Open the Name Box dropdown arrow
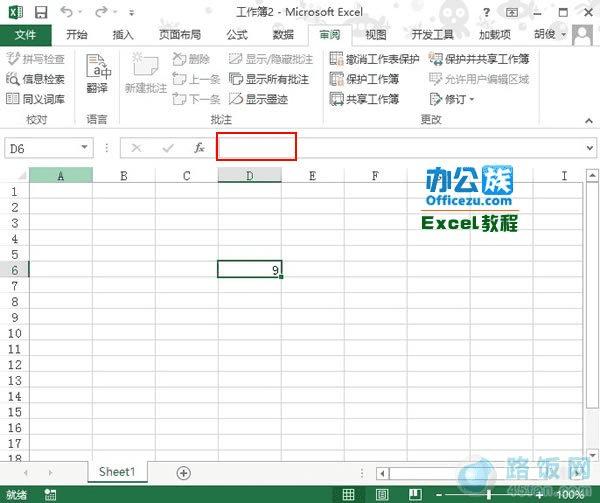Viewport: 600px width, 503px height. (x=85, y=147)
